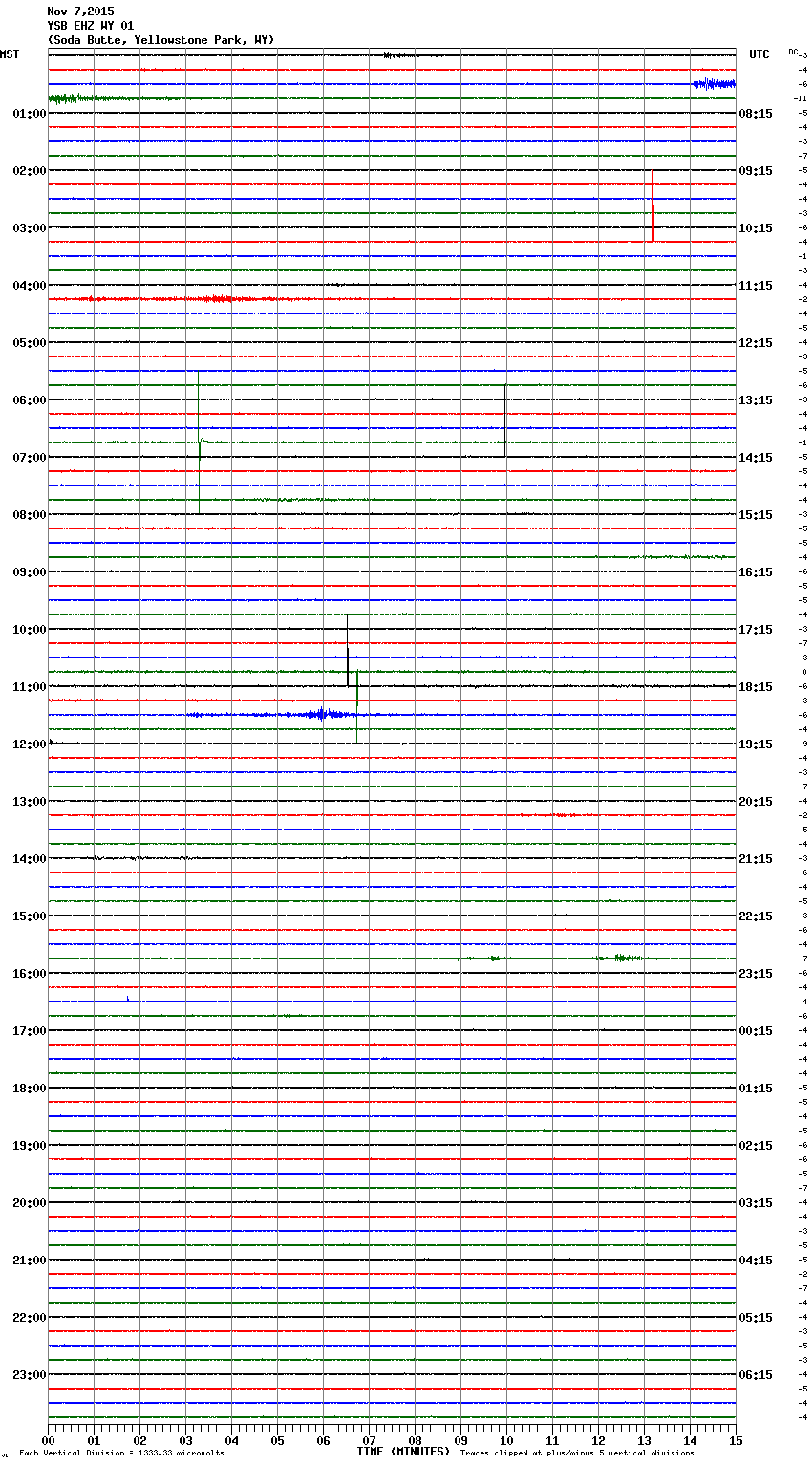The image size is (812, 1466).
Task: Click the 23:15 UTC time label
Action: pos(756,974)
